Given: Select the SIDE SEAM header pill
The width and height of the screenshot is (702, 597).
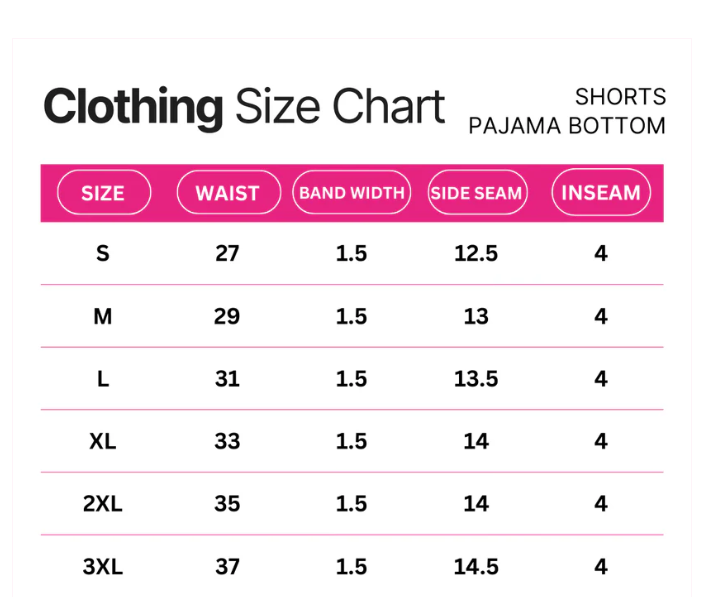Looking at the screenshot, I should coord(476,193).
